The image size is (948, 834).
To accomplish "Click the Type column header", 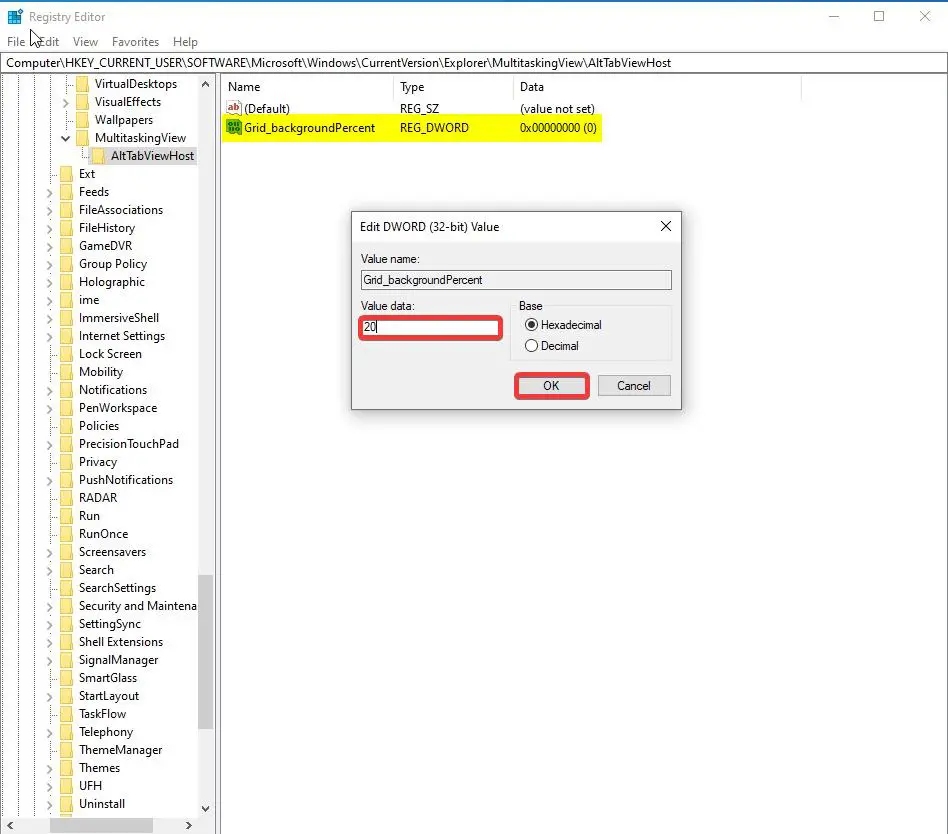I will pyautogui.click(x=453, y=87).
